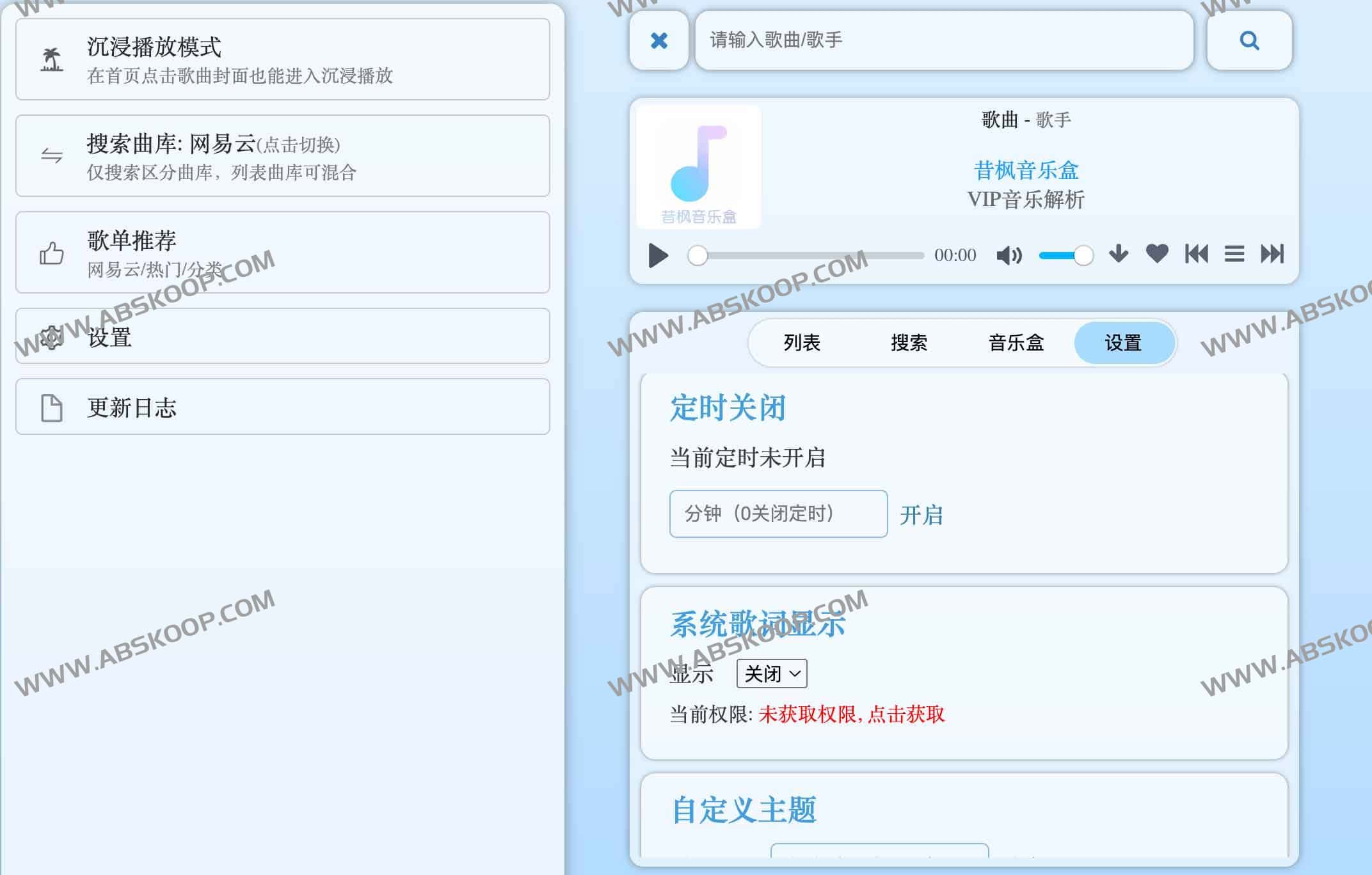This screenshot has width=1372, height=875.
Task: Open the 显示 关闭 dropdown
Action: click(771, 674)
